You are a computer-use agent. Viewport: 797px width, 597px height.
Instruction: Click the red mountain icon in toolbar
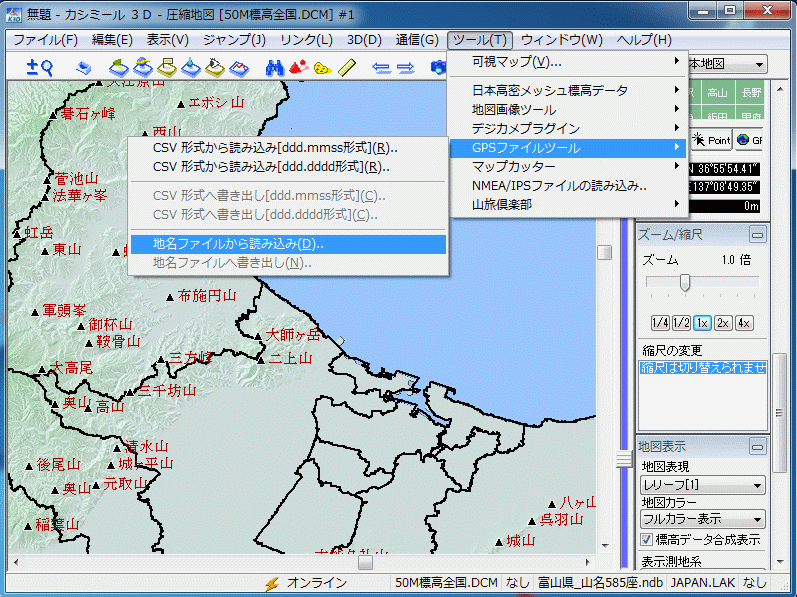pyautogui.click(x=298, y=67)
